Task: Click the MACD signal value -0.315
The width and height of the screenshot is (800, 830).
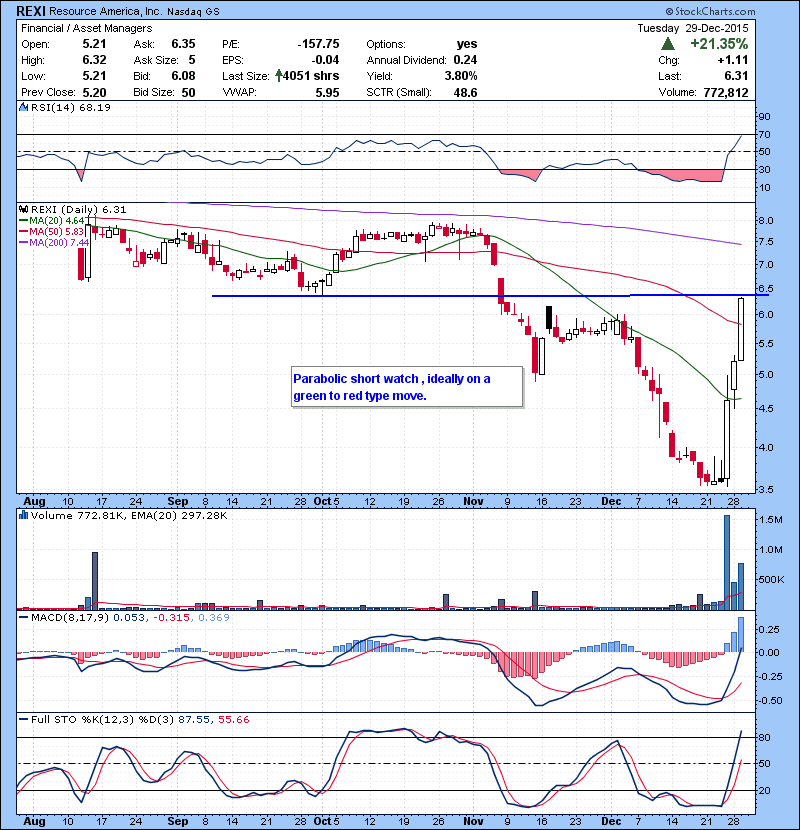Action: [172, 617]
